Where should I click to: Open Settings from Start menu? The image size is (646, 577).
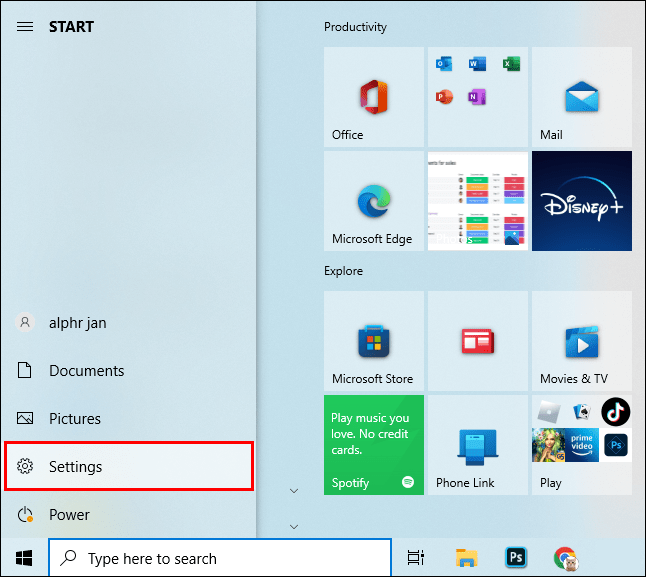(129, 466)
